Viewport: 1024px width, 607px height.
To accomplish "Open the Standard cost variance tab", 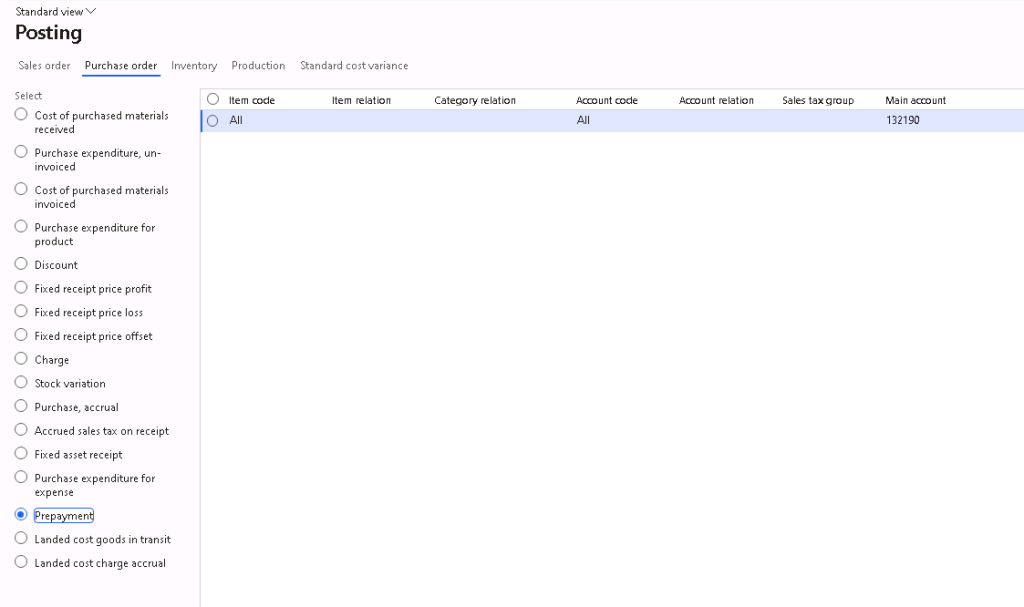I will click(x=354, y=66).
